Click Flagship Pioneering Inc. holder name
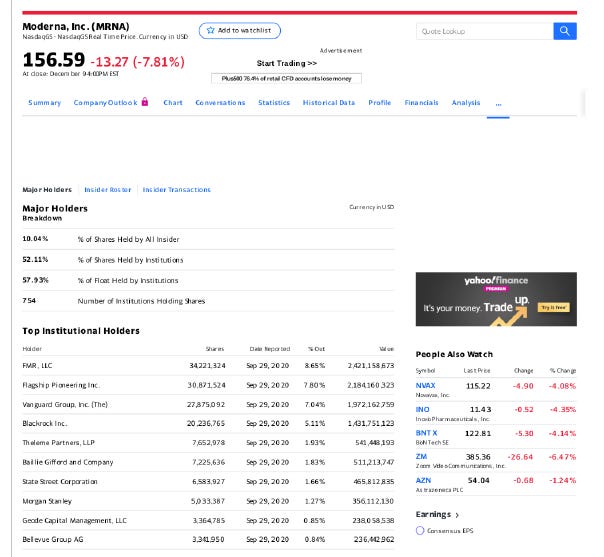Viewport: 604px width, 557px height. (61, 385)
